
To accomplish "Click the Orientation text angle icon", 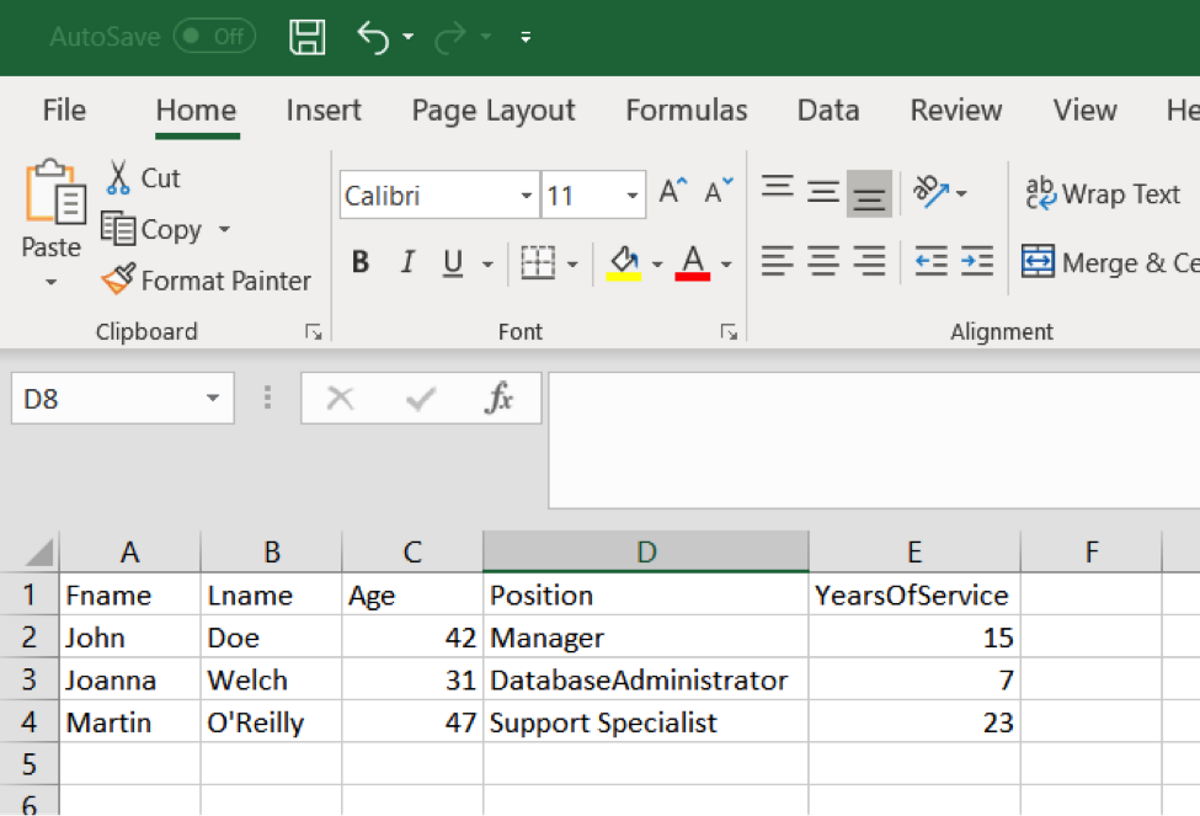I will coord(933,192).
